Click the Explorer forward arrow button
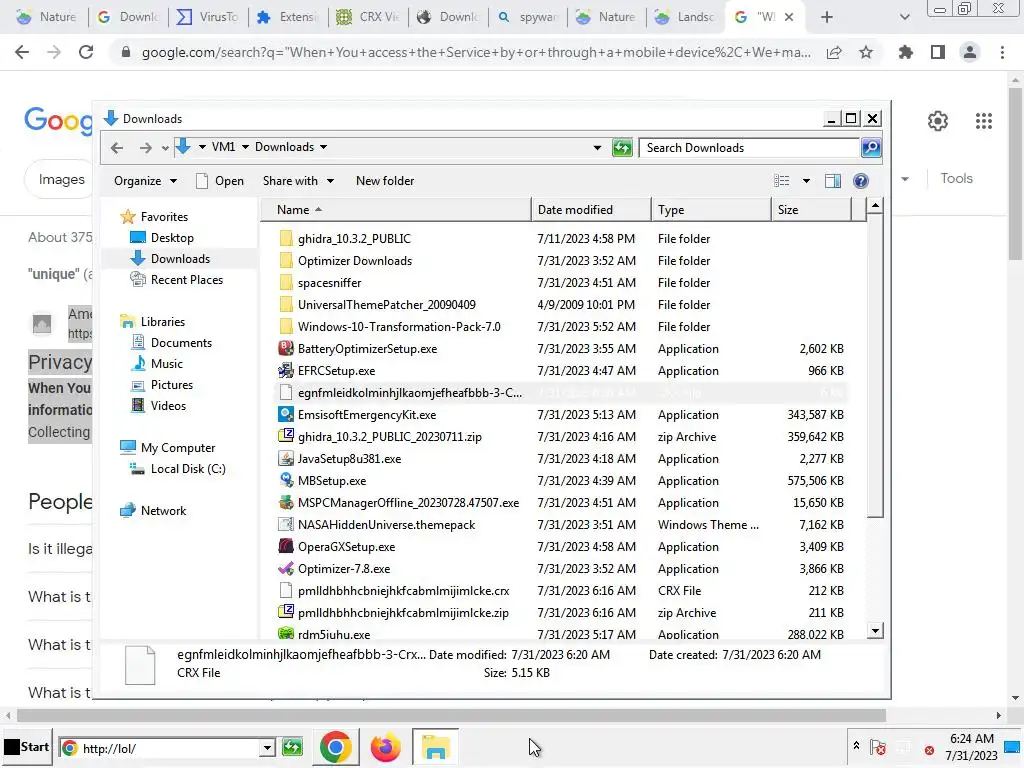Image resolution: width=1024 pixels, height=768 pixels. point(146,148)
